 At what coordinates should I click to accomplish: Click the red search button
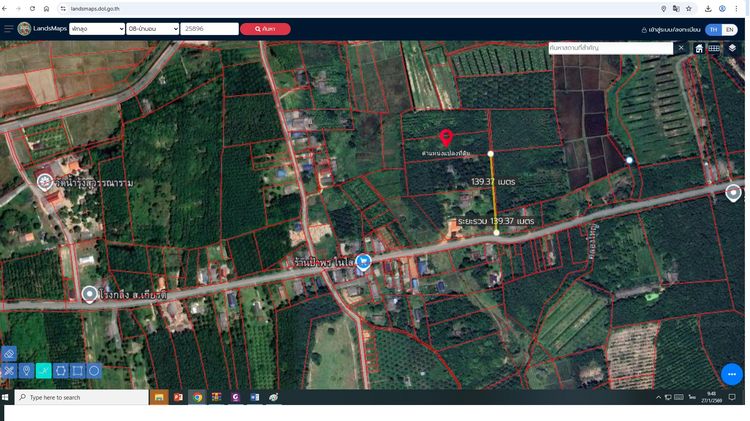tap(265, 29)
